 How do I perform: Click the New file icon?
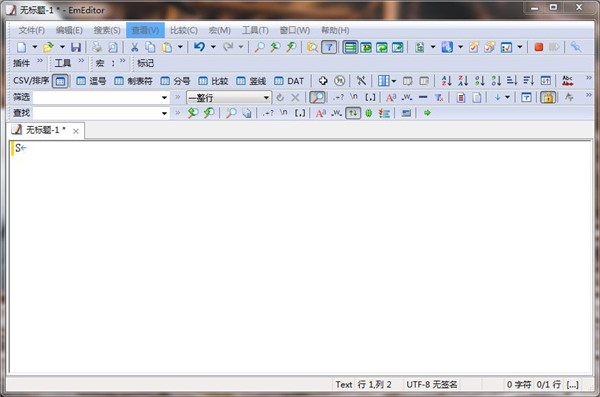[x=22, y=47]
